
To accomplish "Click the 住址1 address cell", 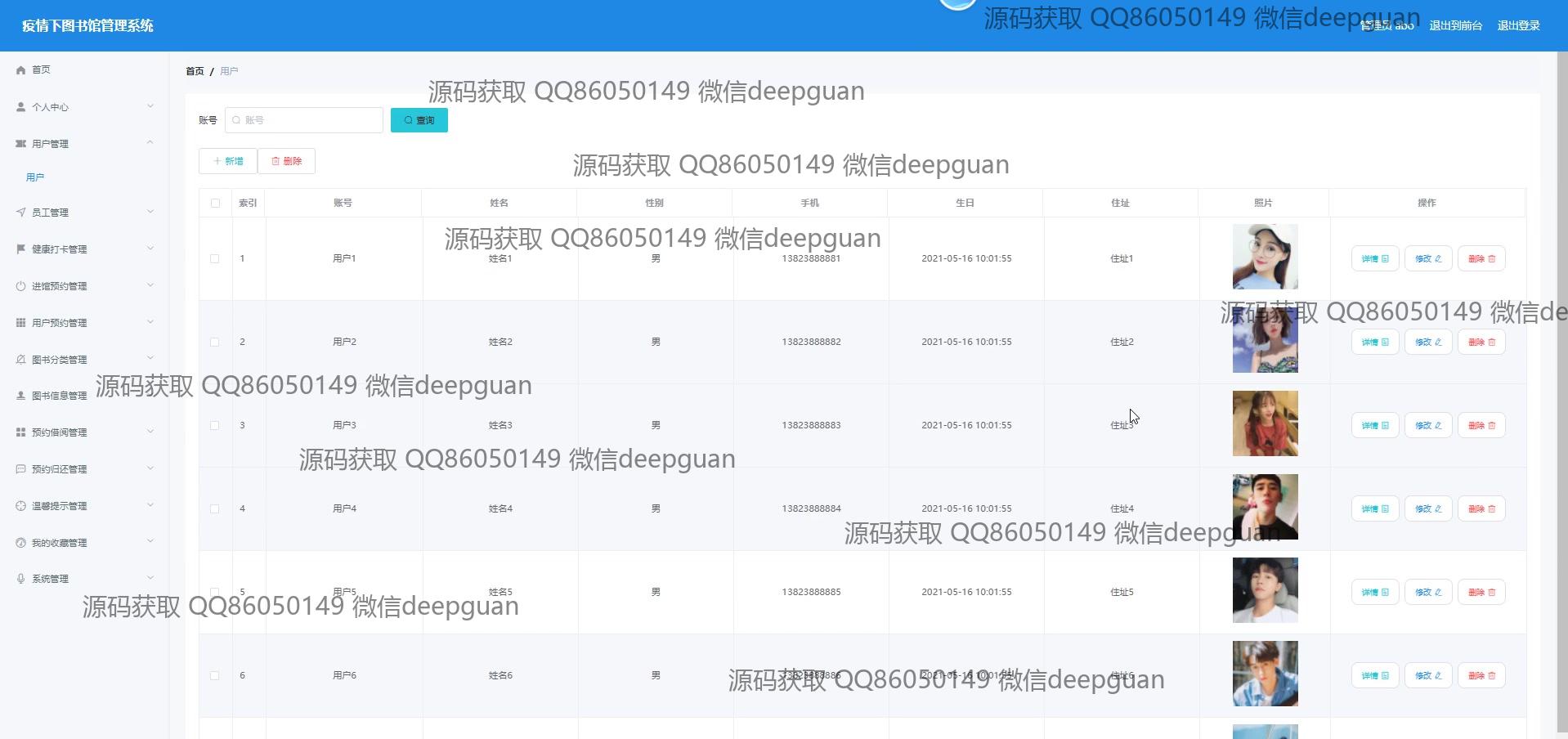I will tap(1122, 259).
